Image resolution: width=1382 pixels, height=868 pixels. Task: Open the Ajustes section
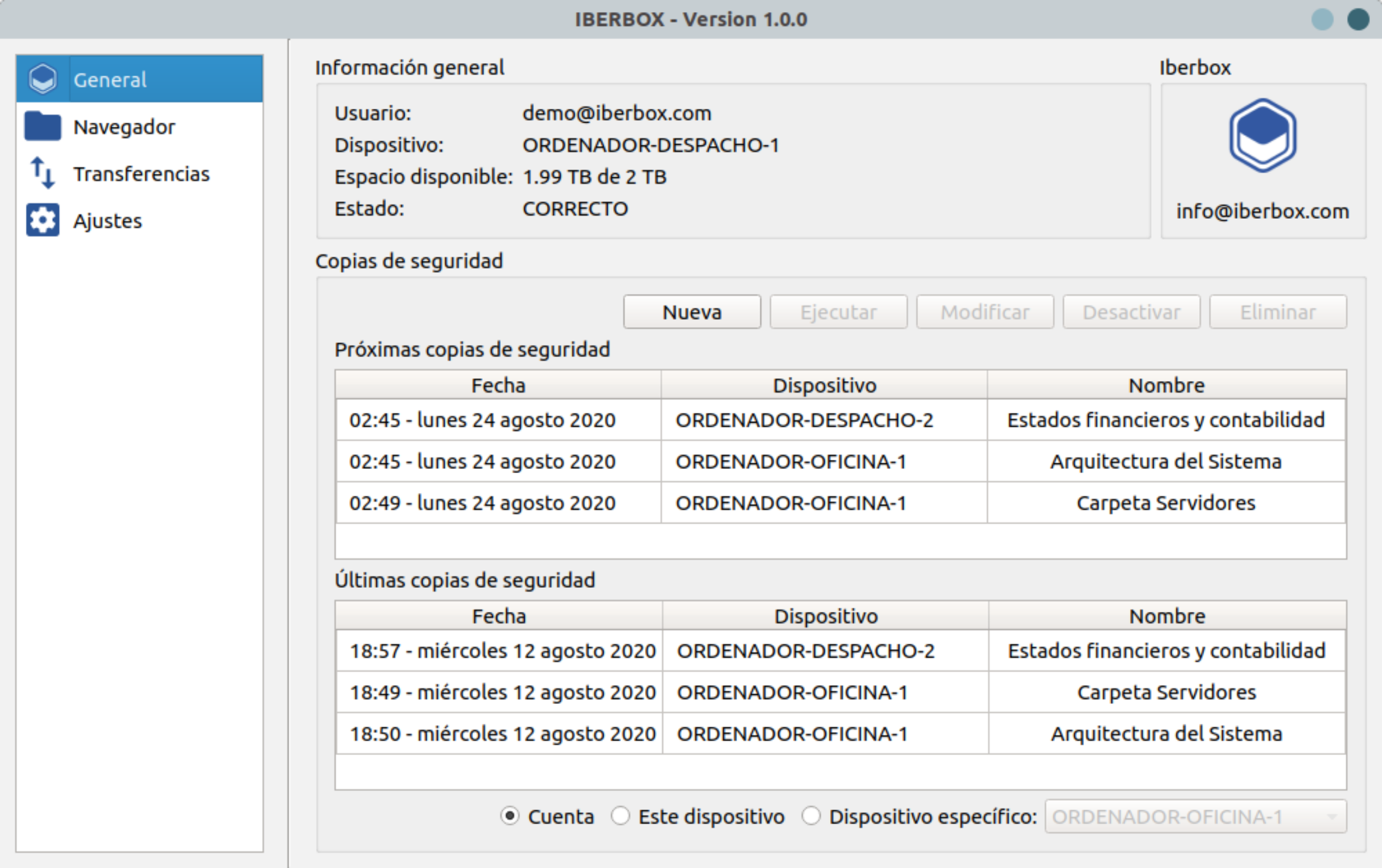tap(108, 221)
